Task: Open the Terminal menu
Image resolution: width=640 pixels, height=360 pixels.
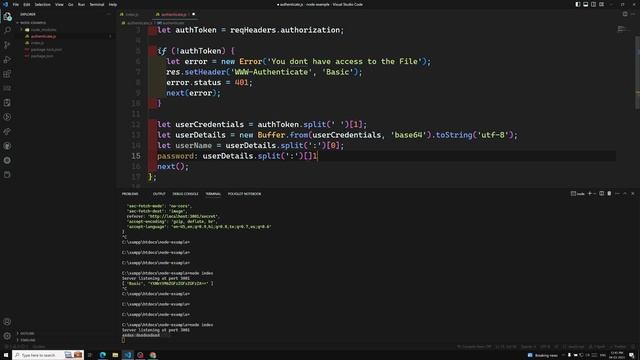Action: (97, 4)
